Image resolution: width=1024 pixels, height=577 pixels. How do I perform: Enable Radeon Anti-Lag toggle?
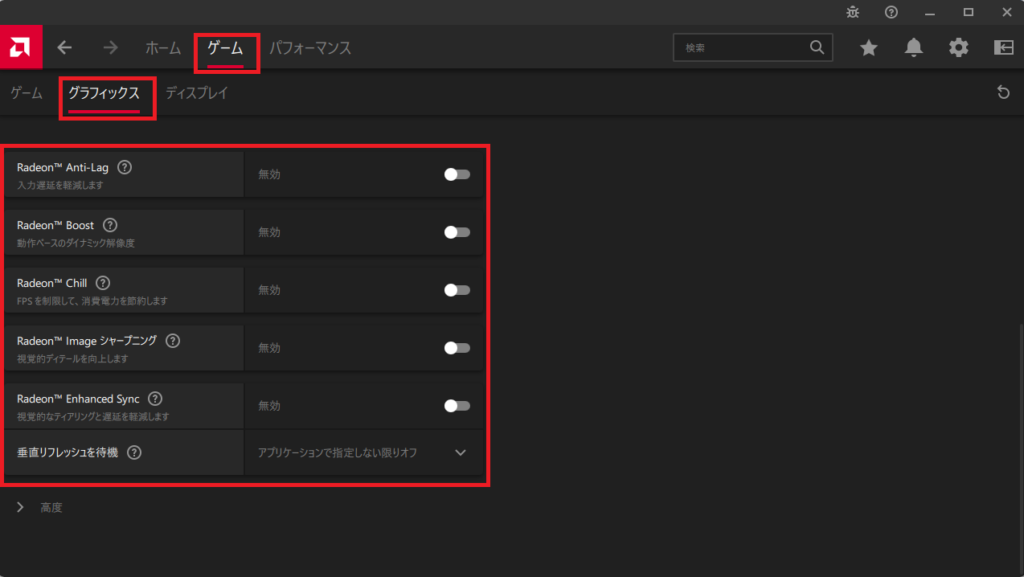point(456,174)
